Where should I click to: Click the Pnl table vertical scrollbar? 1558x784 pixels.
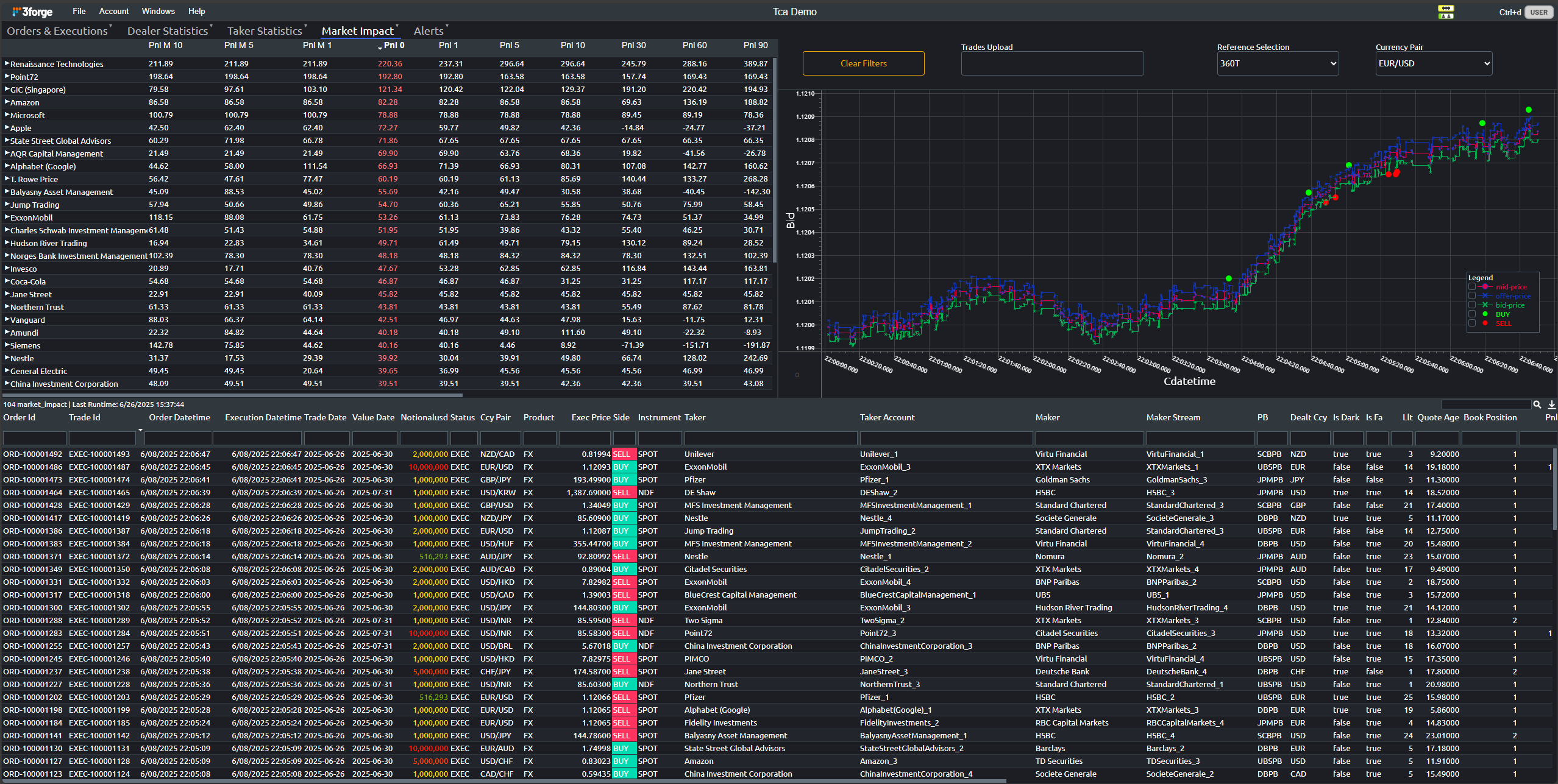click(775, 160)
